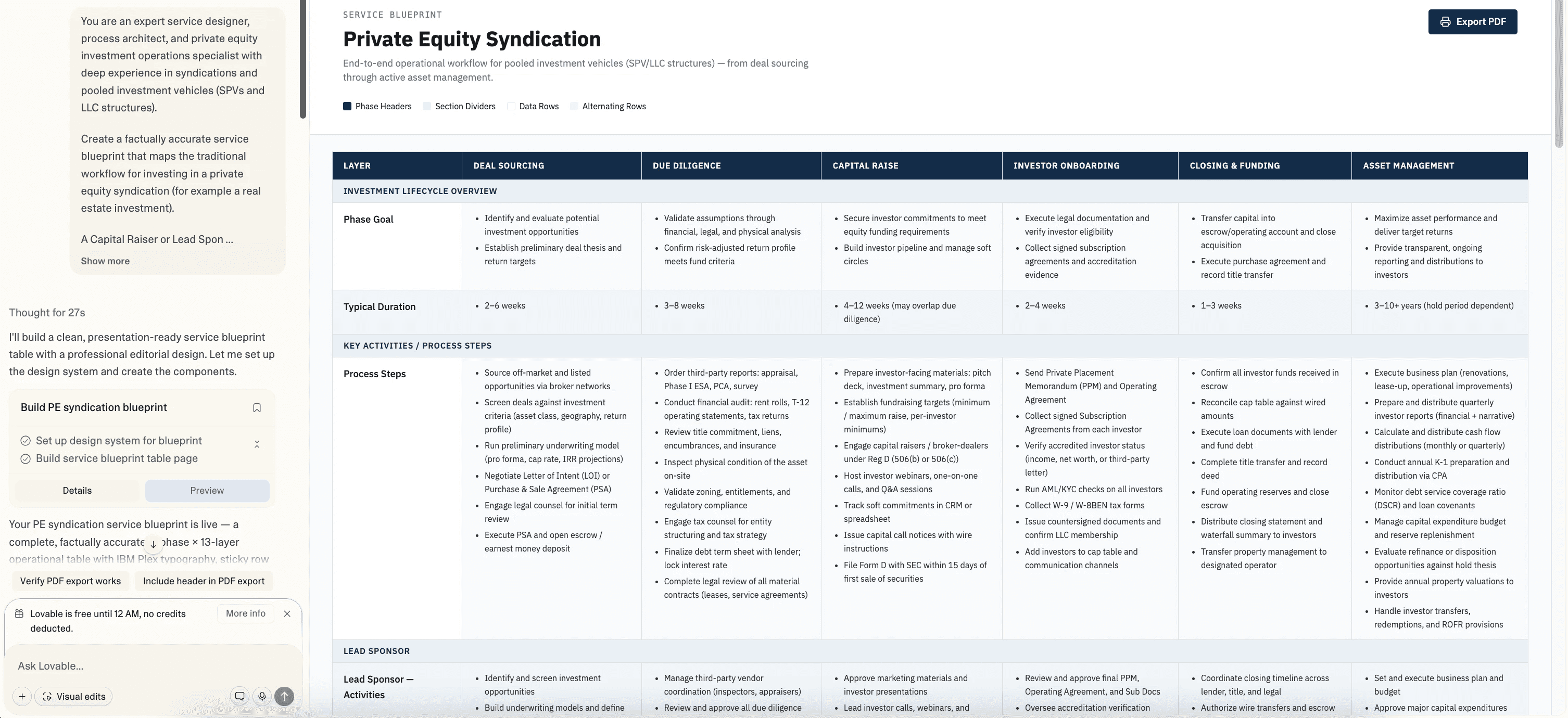Click the scroll-to-bottom arrow

pos(154,545)
